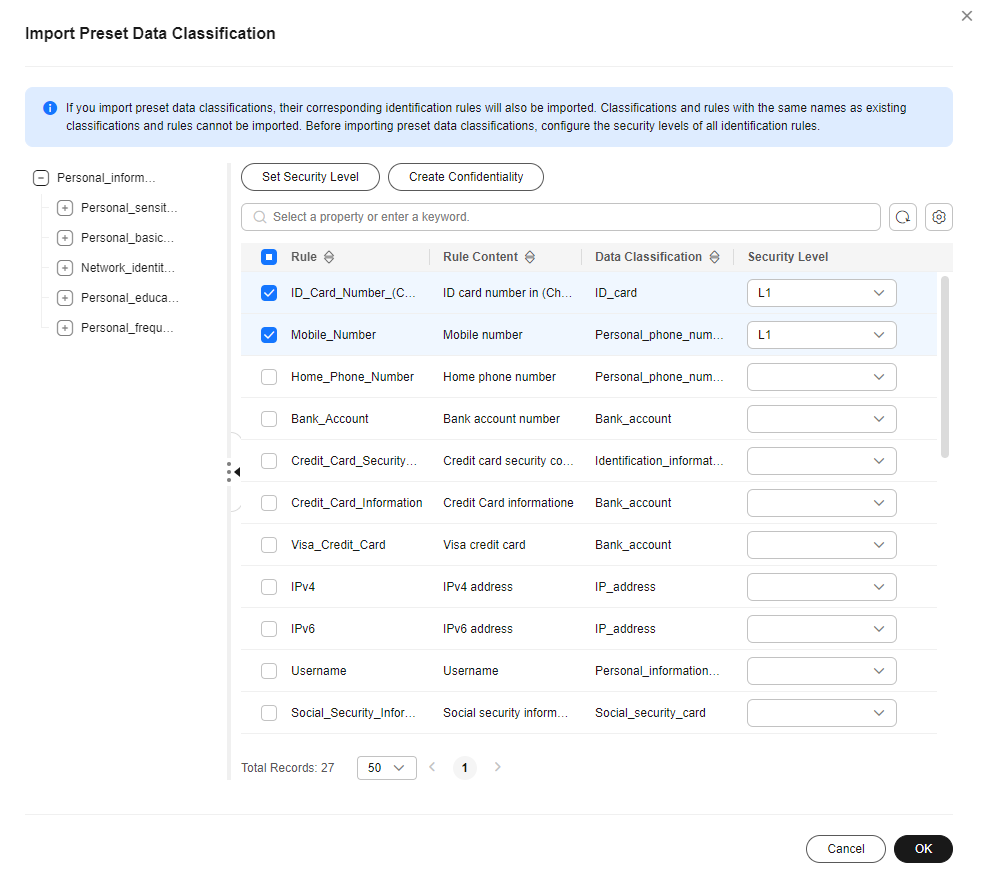Screen dimensions: 990x878
Task: Click the Create Confidentiality button
Action: 466,177
